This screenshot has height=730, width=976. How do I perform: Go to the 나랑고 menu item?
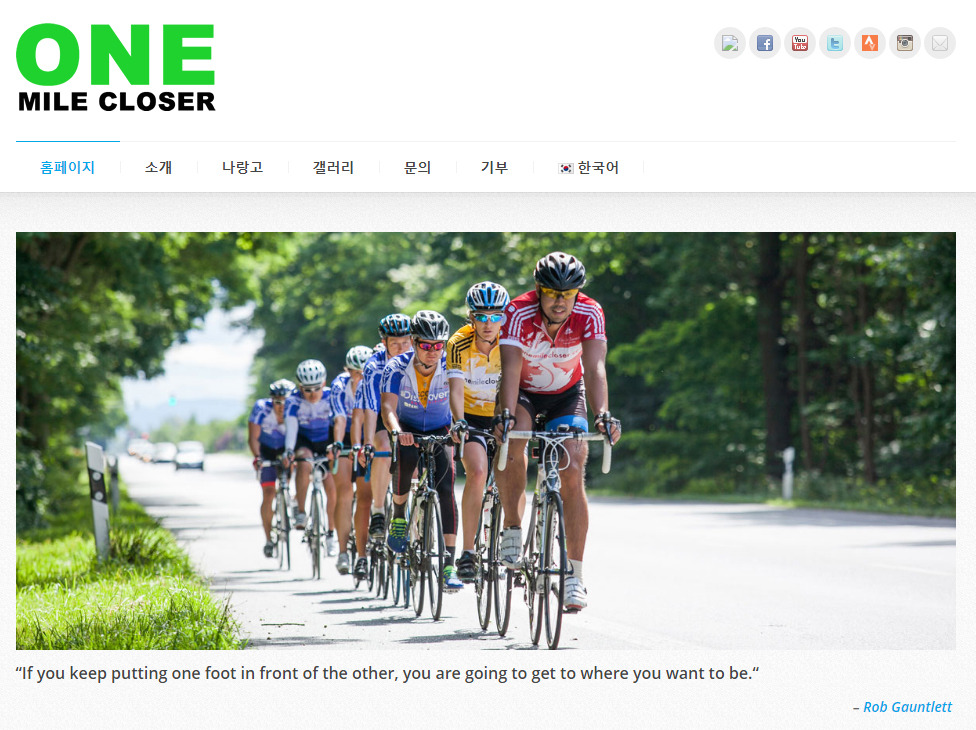[x=242, y=167]
